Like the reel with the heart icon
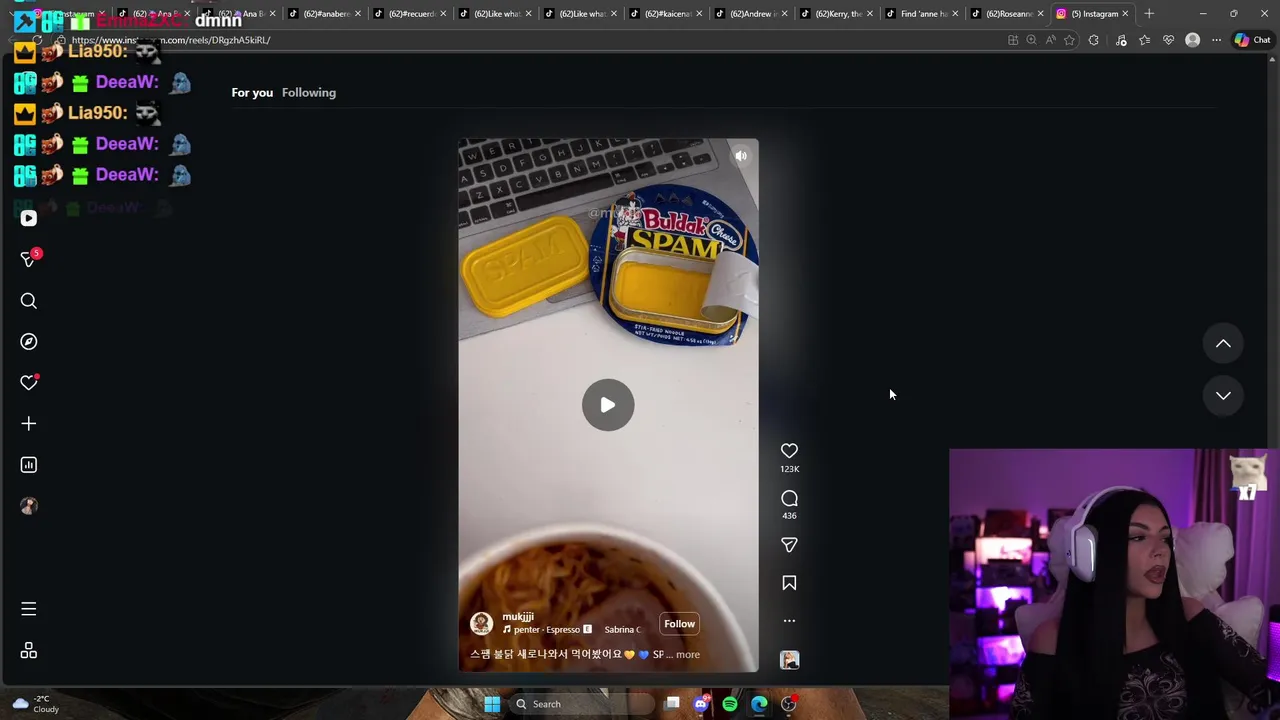This screenshot has width=1280, height=720. click(x=789, y=451)
